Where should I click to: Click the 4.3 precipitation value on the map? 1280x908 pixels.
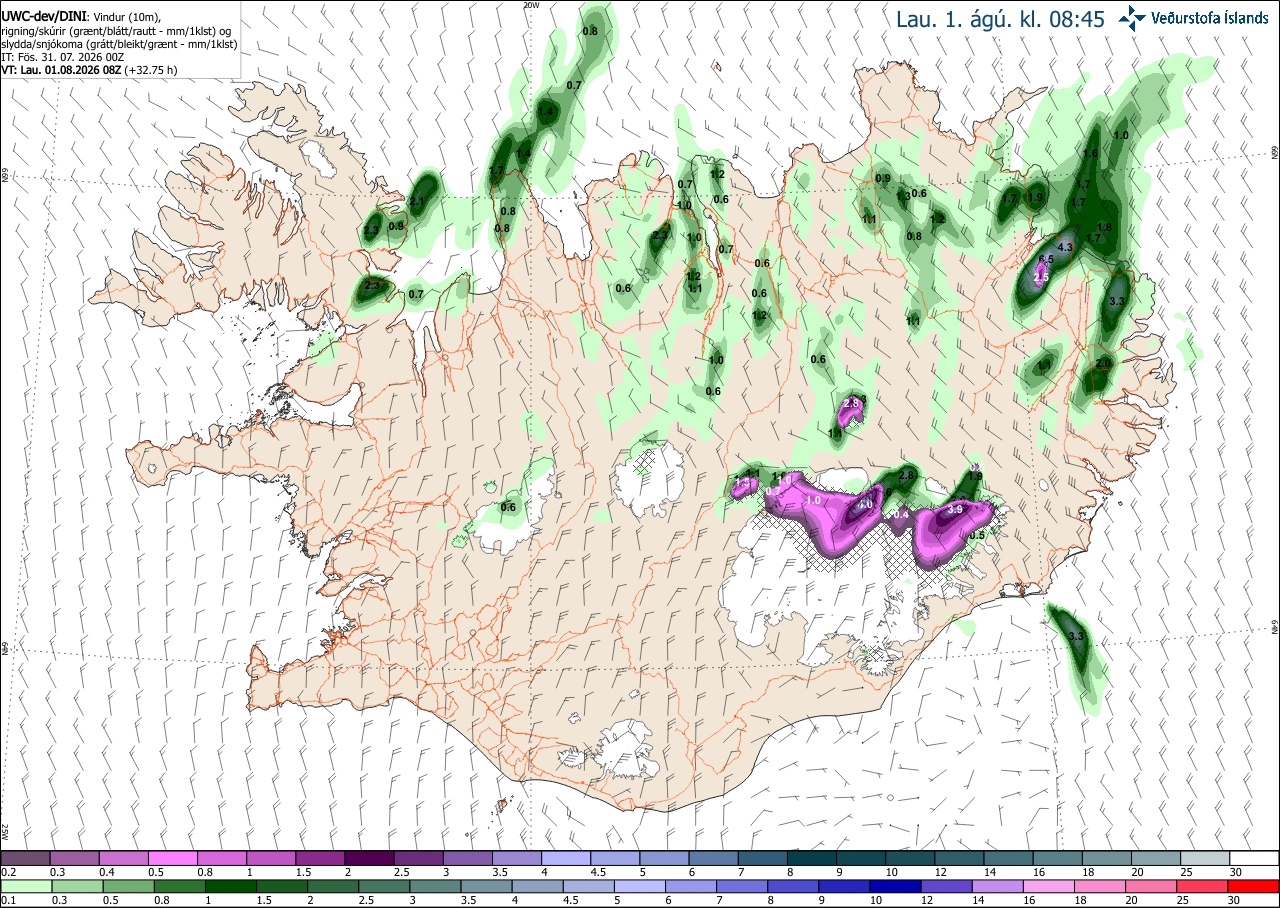pyautogui.click(x=1065, y=247)
